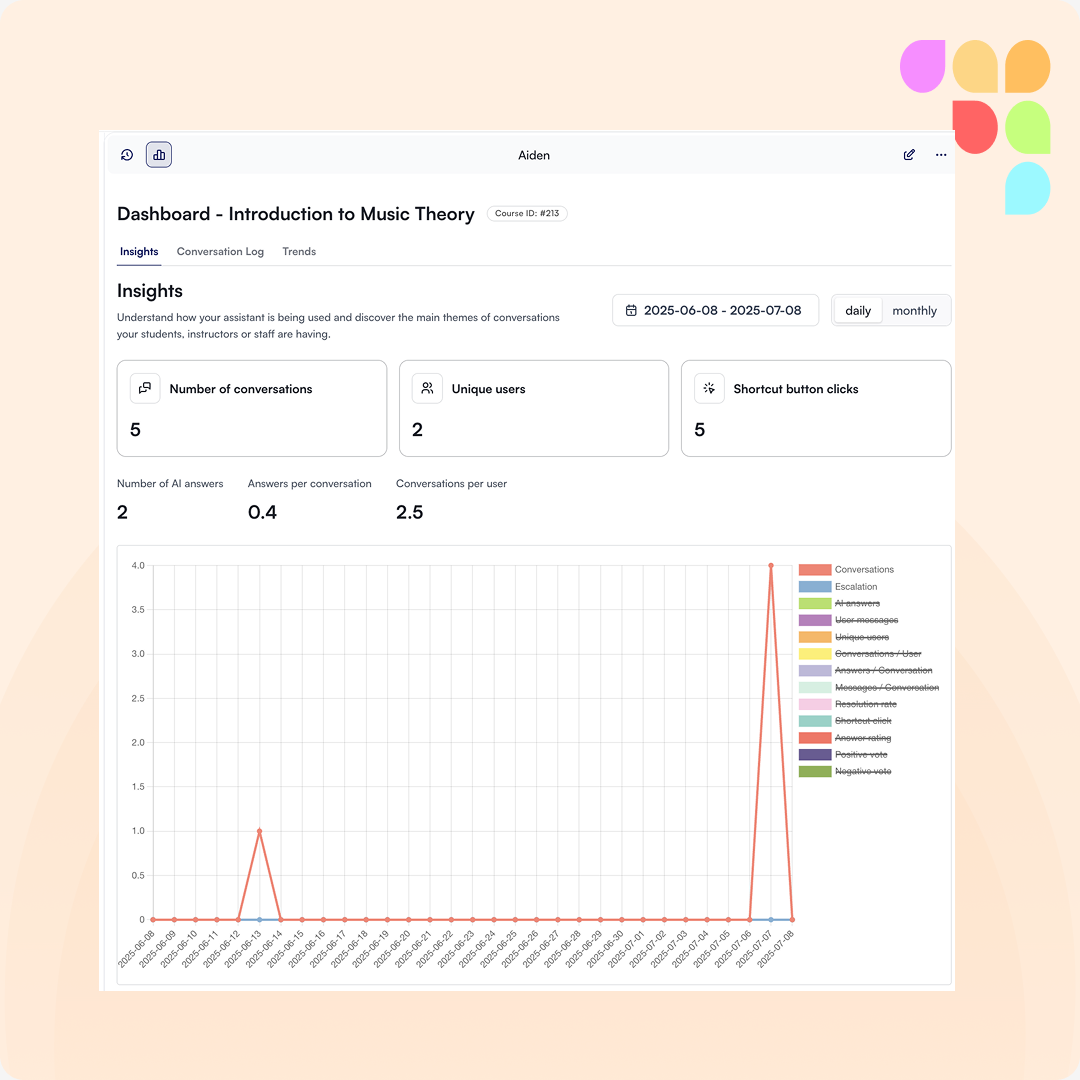Click the Course ID #213 badge

point(527,214)
